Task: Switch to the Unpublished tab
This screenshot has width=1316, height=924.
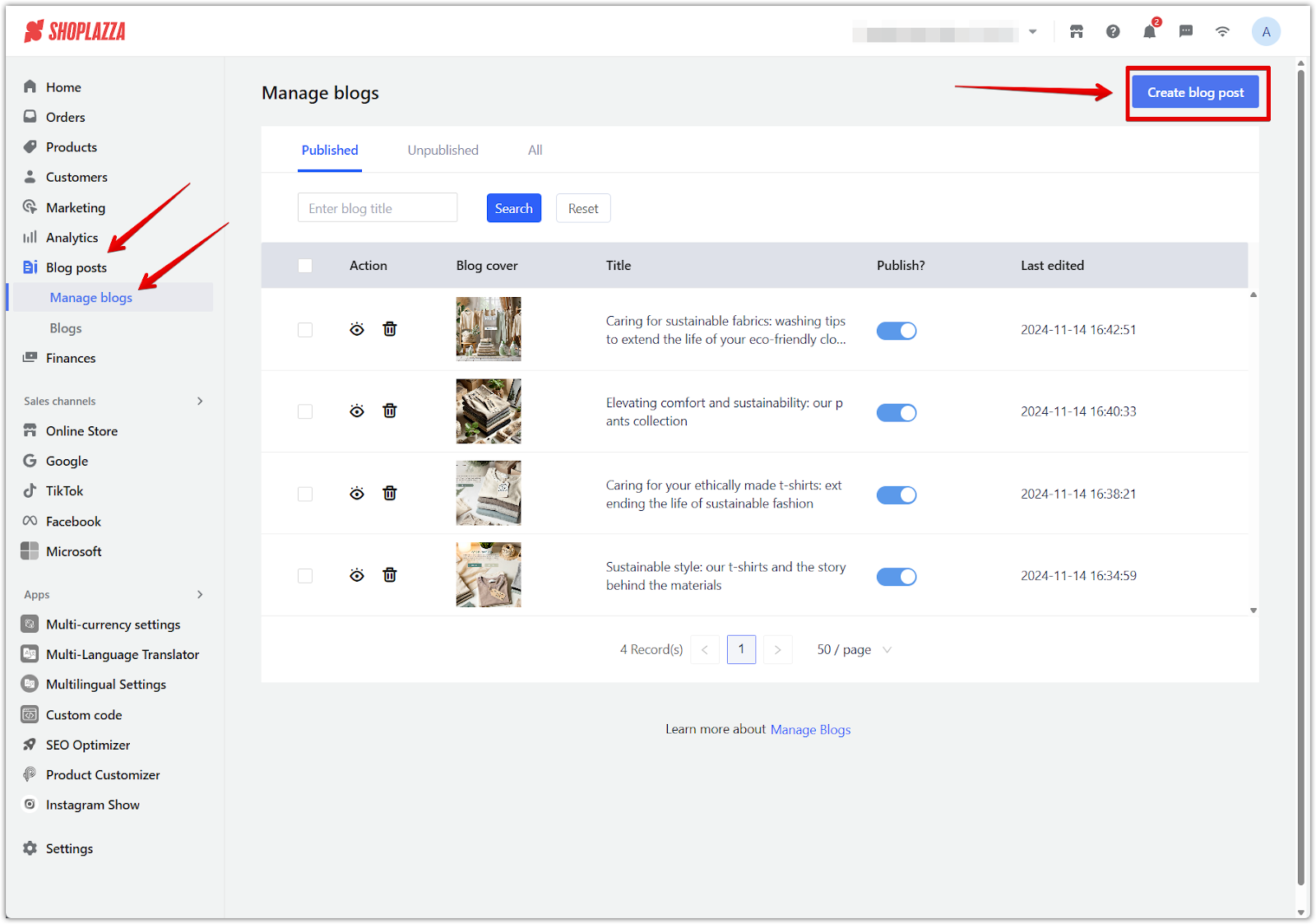Action: tap(443, 150)
